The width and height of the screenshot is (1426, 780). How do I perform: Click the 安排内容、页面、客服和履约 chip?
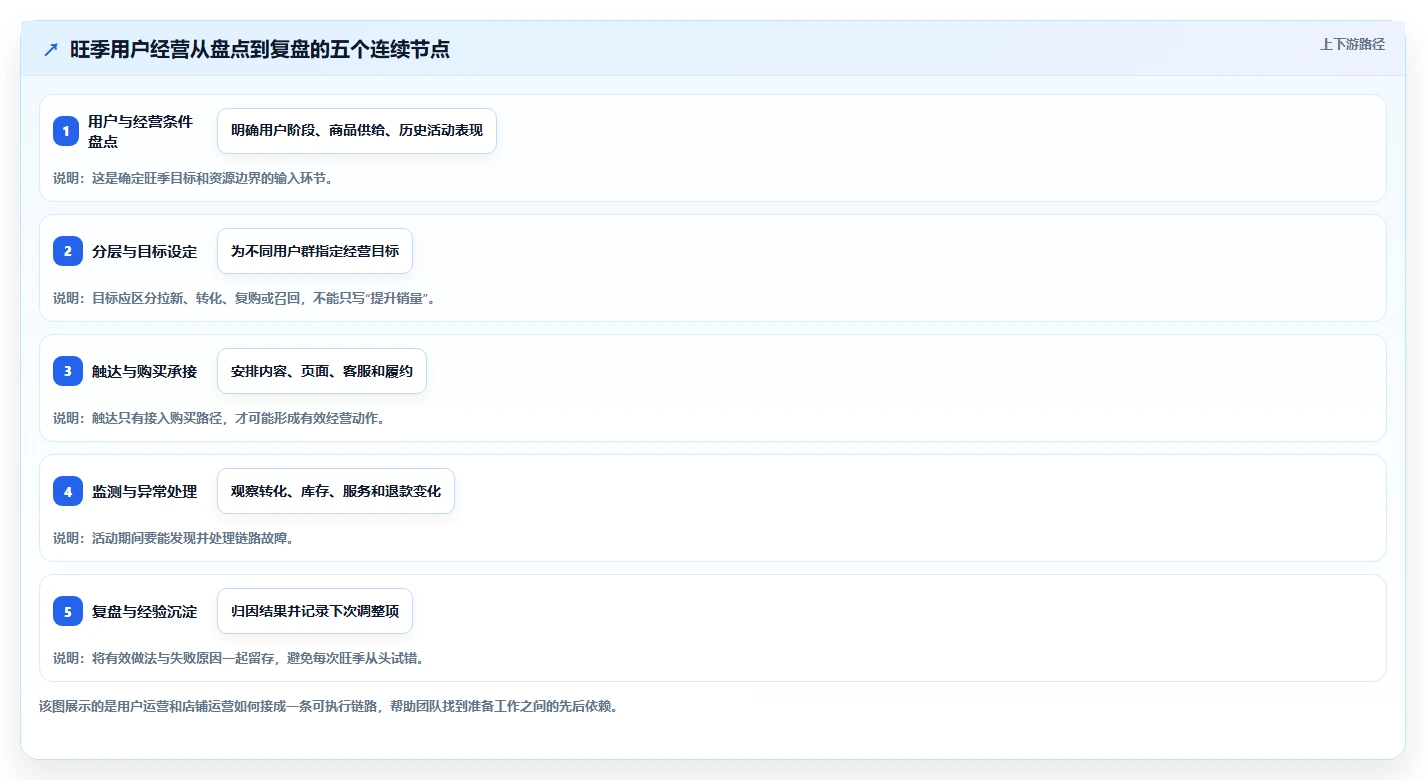[322, 371]
